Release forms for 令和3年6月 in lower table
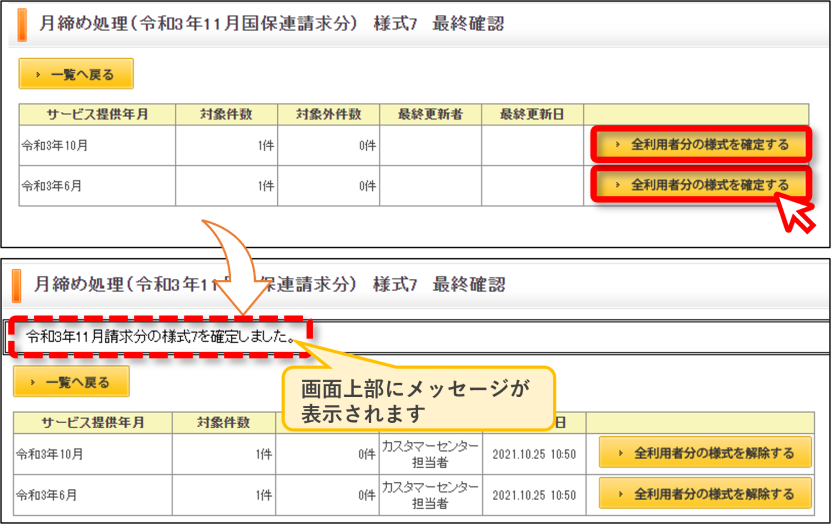Viewport: 831px width, 524px height. point(705,493)
